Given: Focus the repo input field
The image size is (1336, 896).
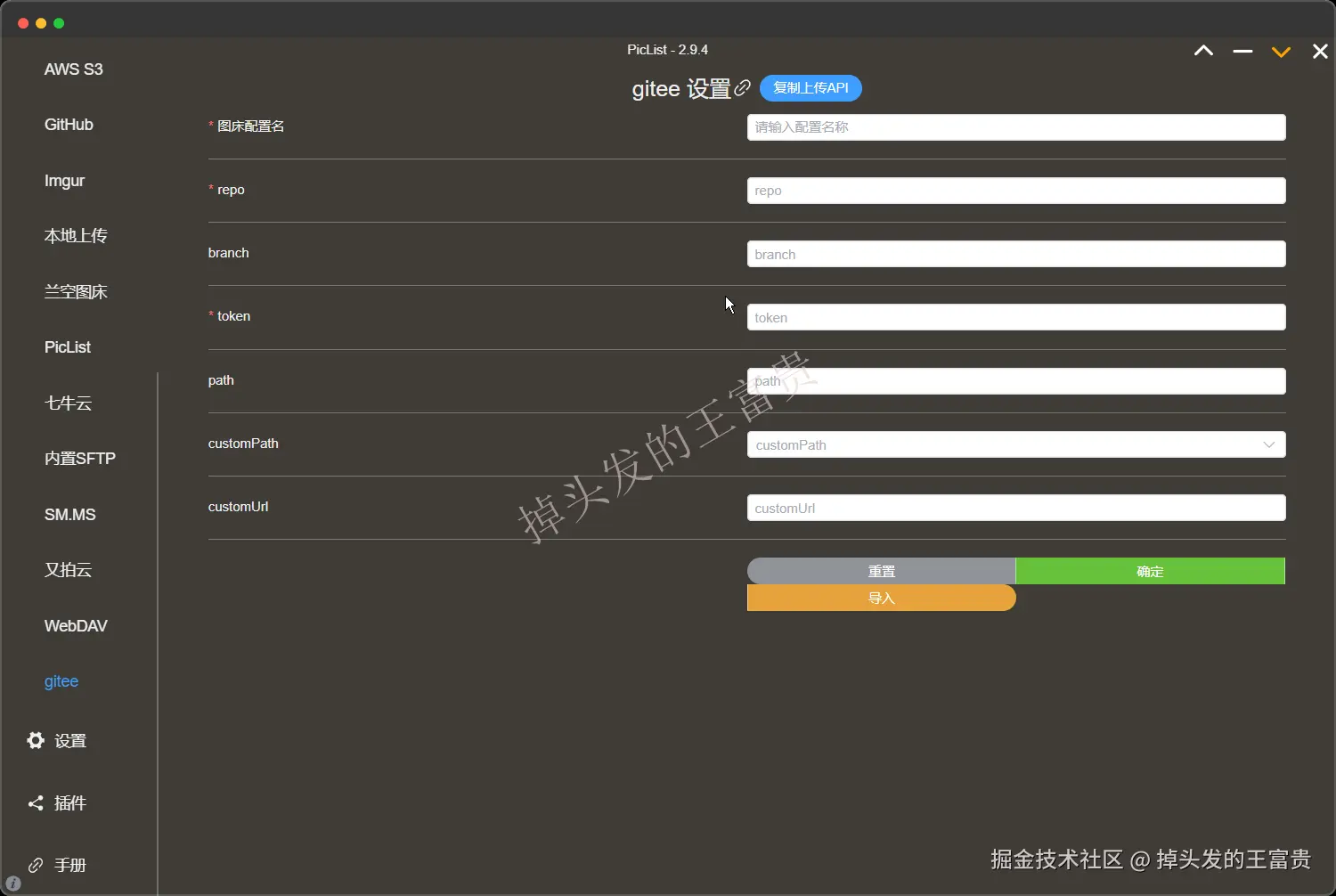Looking at the screenshot, I should (1016, 191).
